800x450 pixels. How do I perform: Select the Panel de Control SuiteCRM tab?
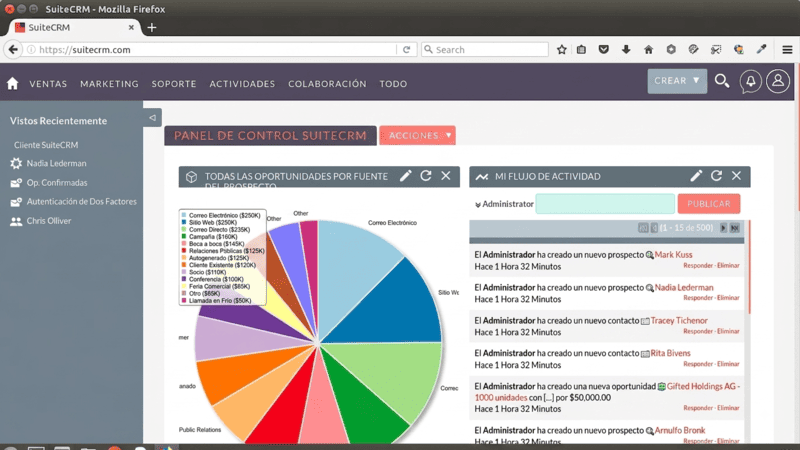point(270,136)
